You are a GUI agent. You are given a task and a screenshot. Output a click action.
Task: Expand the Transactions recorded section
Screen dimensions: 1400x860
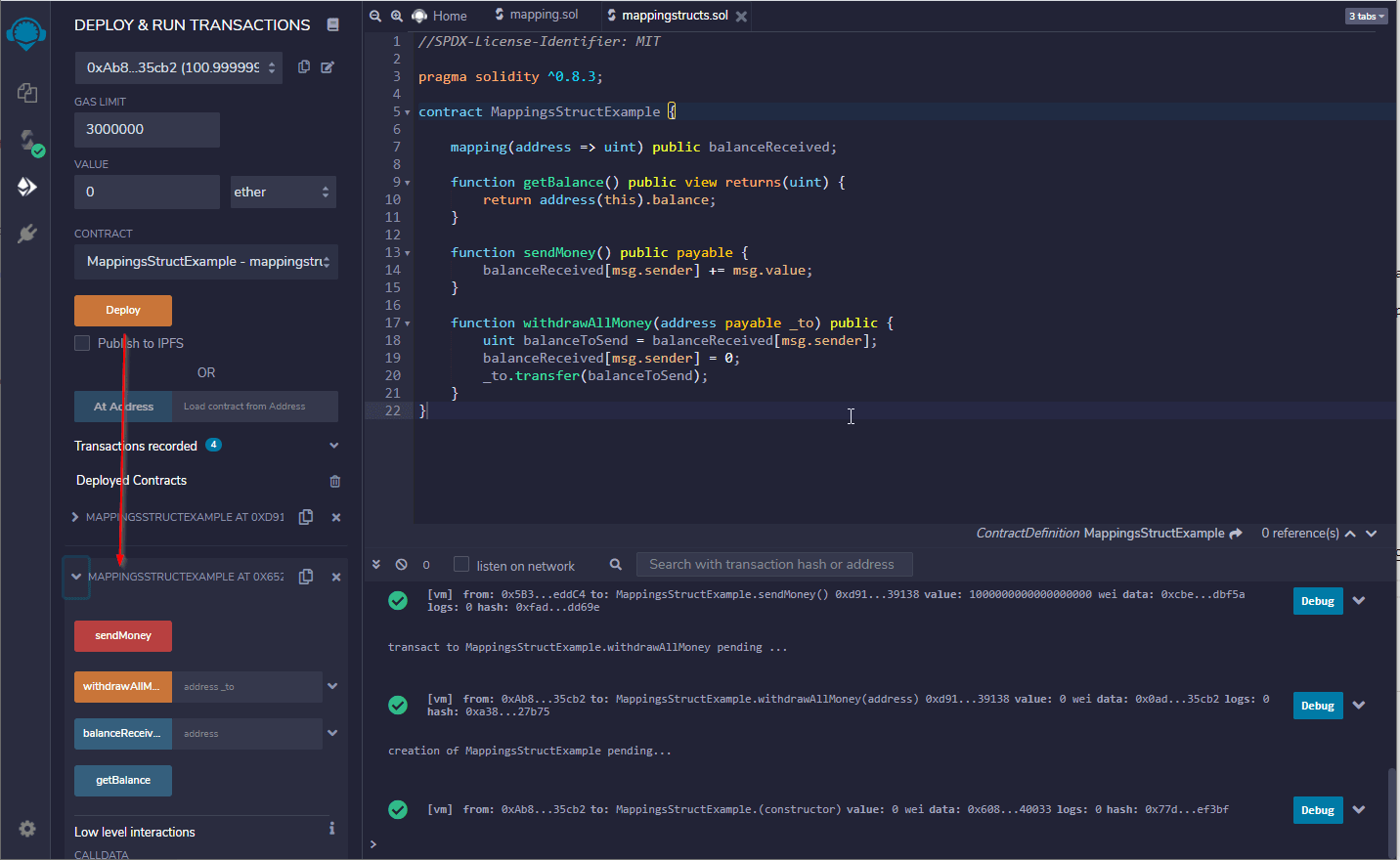333,446
